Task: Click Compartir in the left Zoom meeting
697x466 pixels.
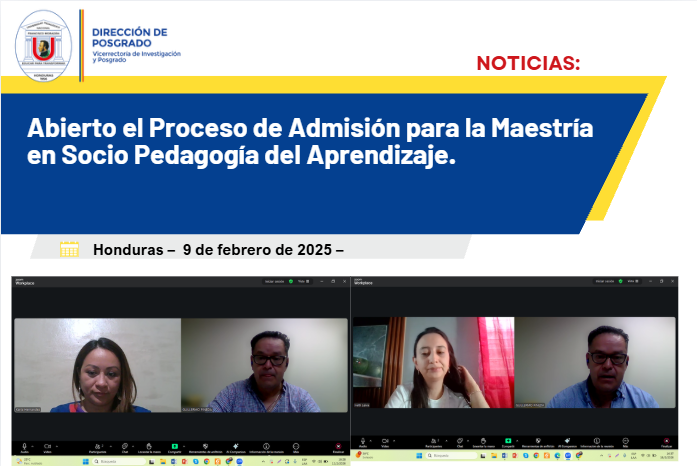Action: click(x=174, y=446)
